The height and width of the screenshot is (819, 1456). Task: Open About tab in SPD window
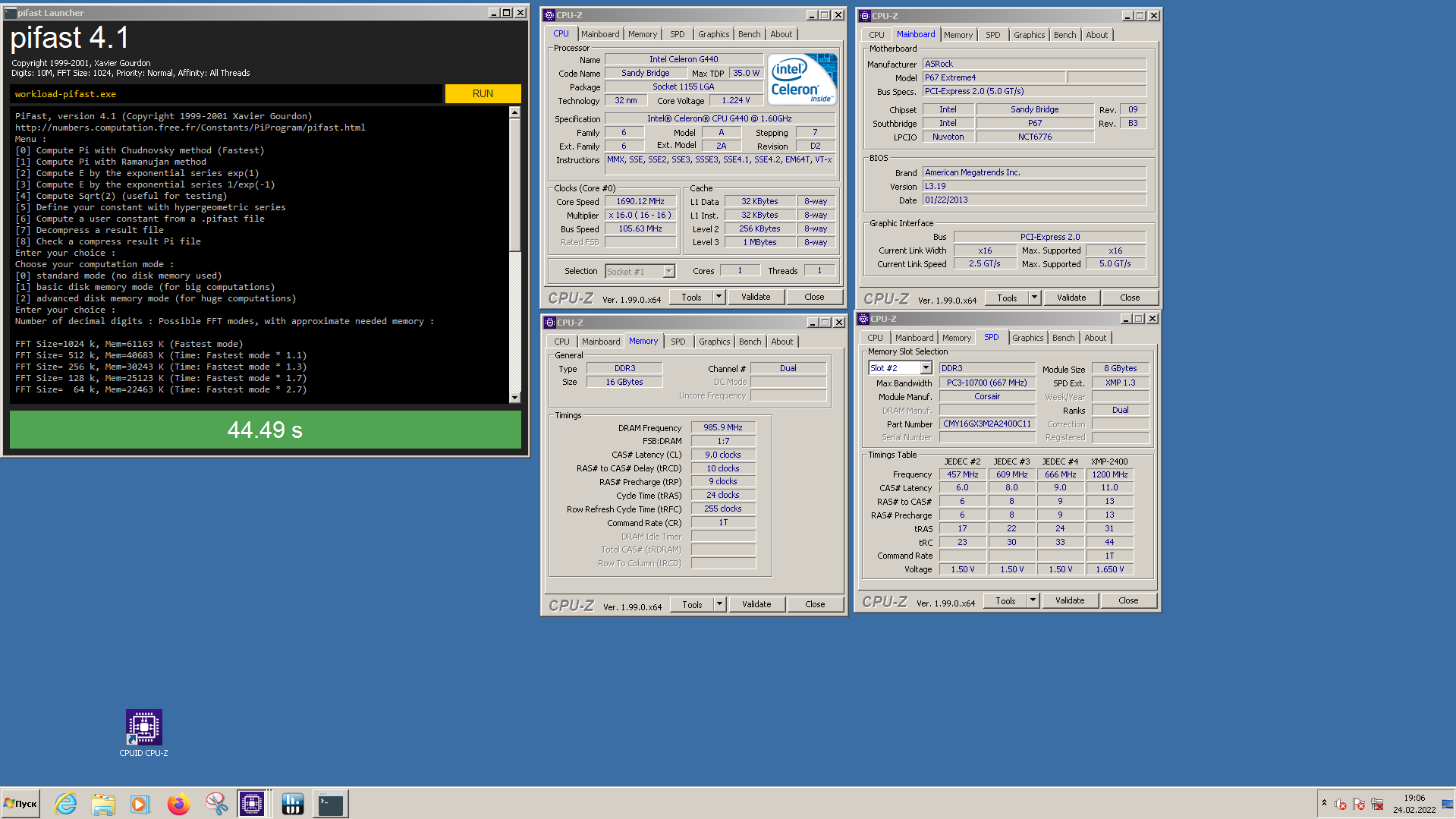tap(1095, 338)
